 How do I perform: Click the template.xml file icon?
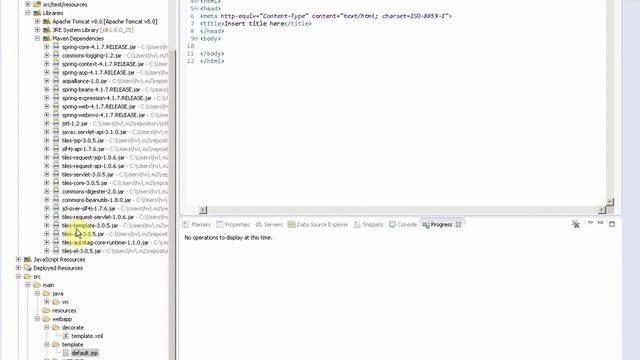click(x=66, y=336)
